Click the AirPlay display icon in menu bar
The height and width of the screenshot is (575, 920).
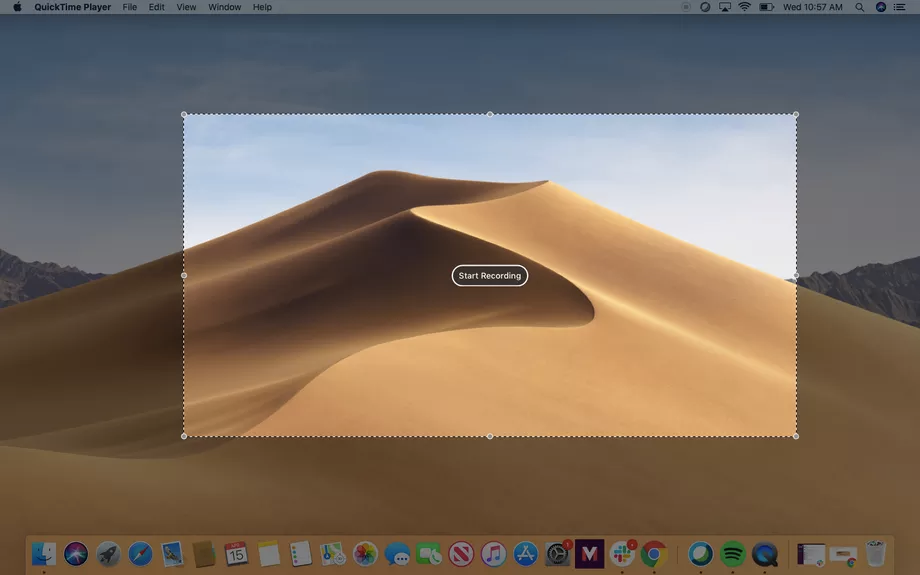[x=725, y=7]
